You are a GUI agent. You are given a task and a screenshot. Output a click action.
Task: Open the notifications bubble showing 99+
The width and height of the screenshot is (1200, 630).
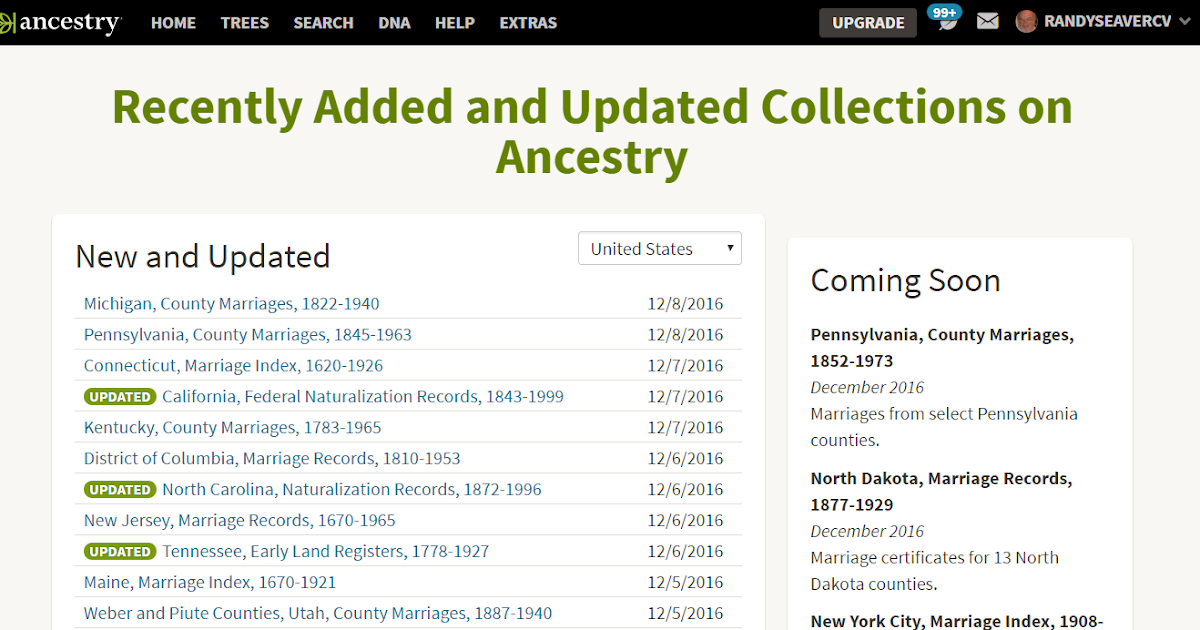945,18
